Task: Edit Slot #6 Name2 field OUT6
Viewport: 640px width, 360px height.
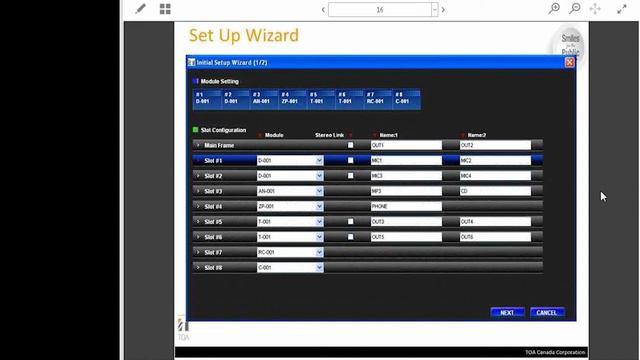Action: tap(495, 237)
